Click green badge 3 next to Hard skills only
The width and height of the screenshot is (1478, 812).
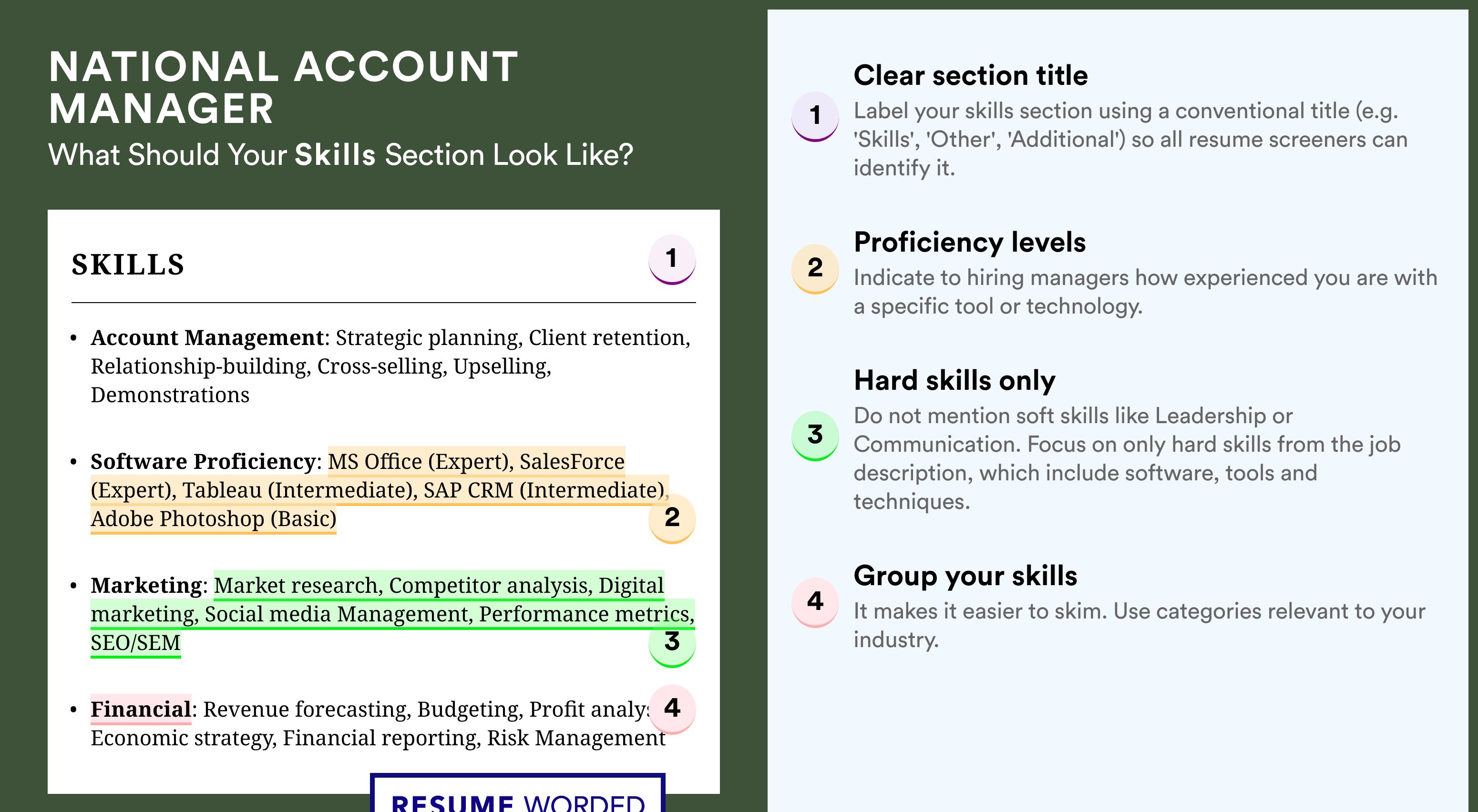tap(815, 436)
